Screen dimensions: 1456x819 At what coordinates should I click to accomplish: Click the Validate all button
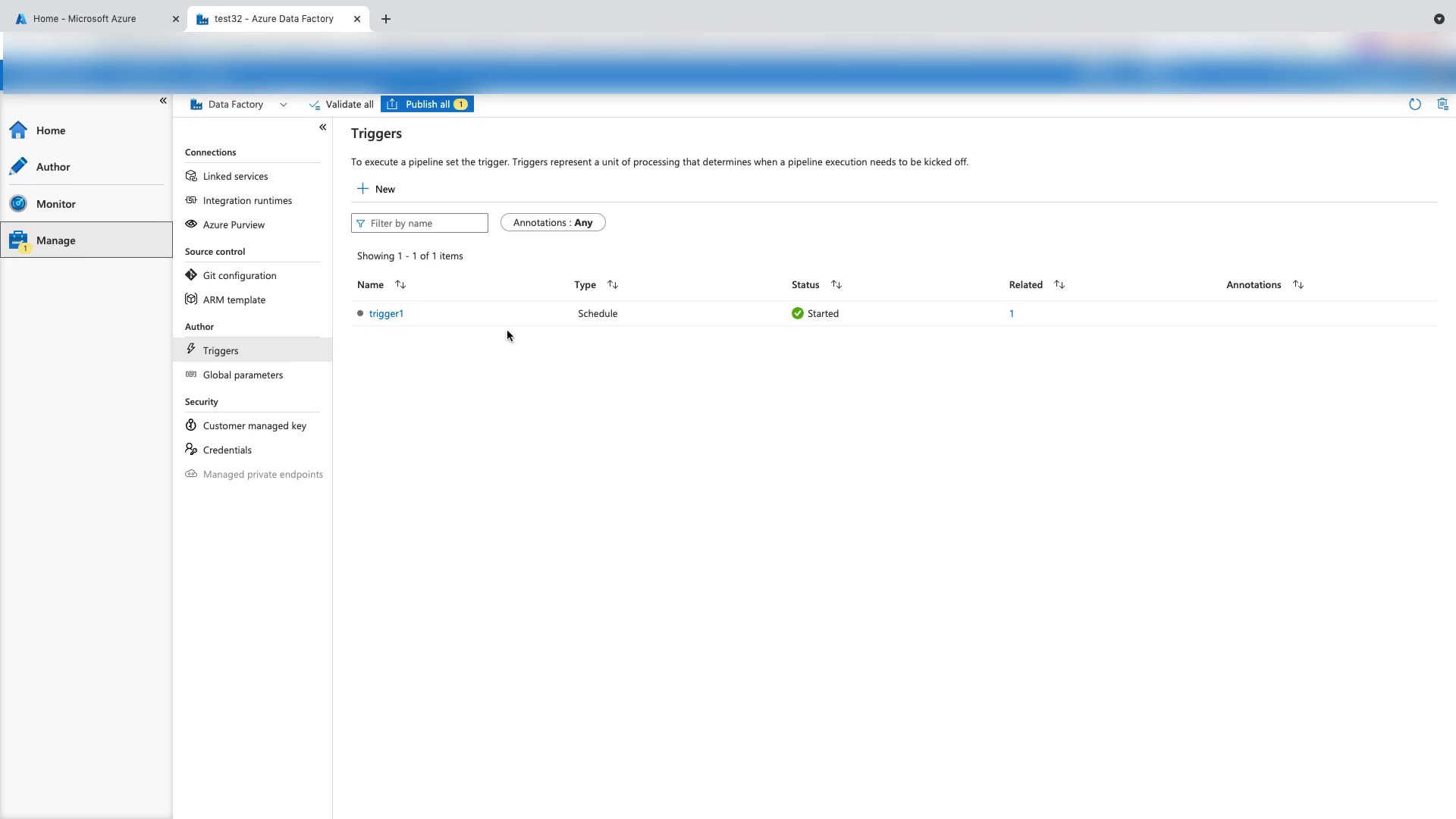(x=341, y=105)
